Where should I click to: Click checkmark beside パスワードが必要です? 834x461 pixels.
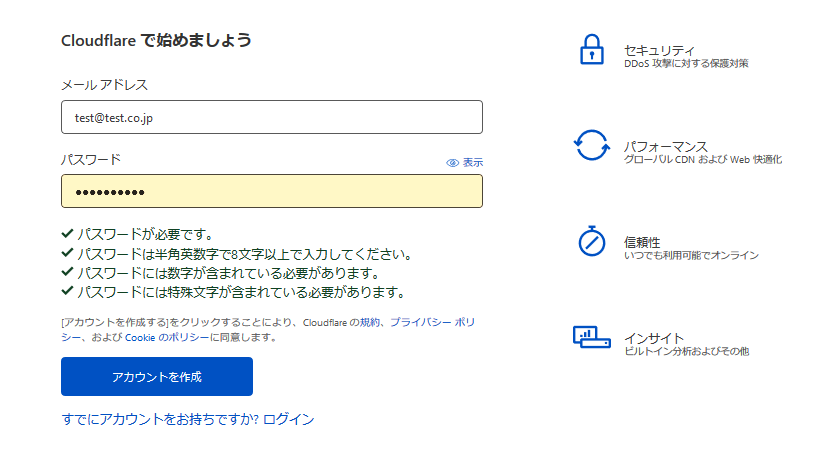67,233
